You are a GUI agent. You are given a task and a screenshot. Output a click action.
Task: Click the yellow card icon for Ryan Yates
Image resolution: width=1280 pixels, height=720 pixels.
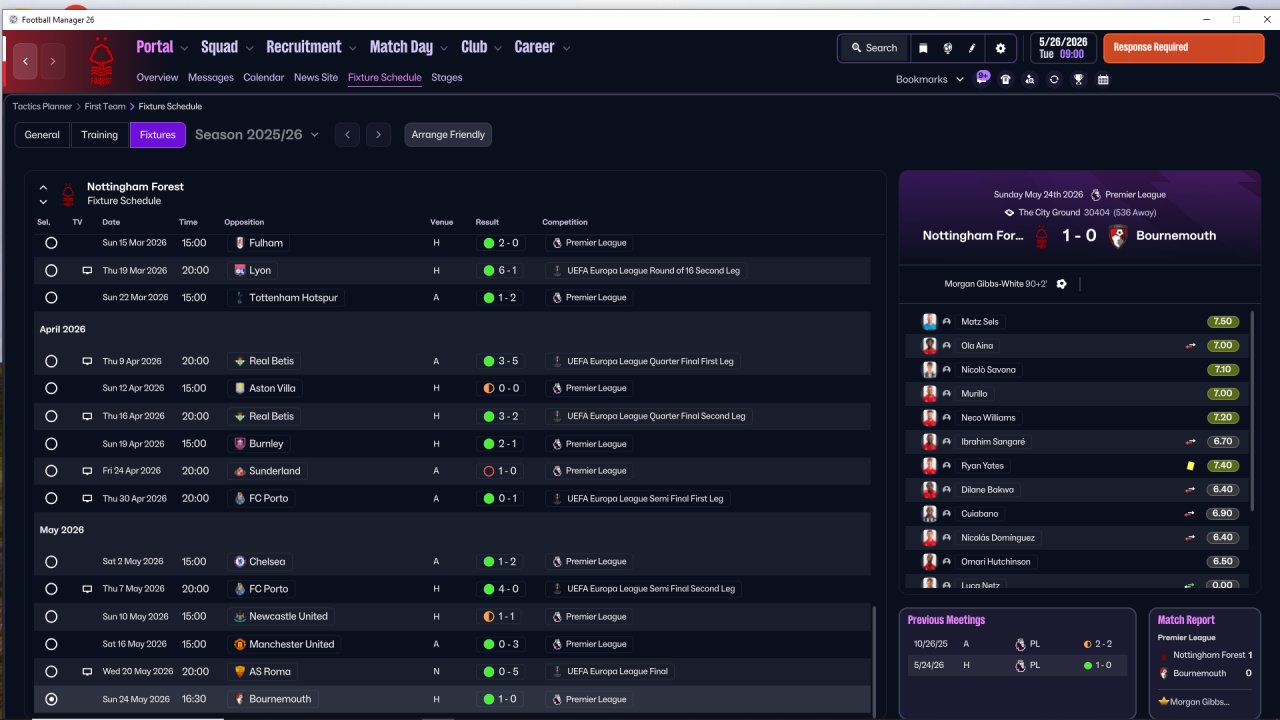(1191, 466)
